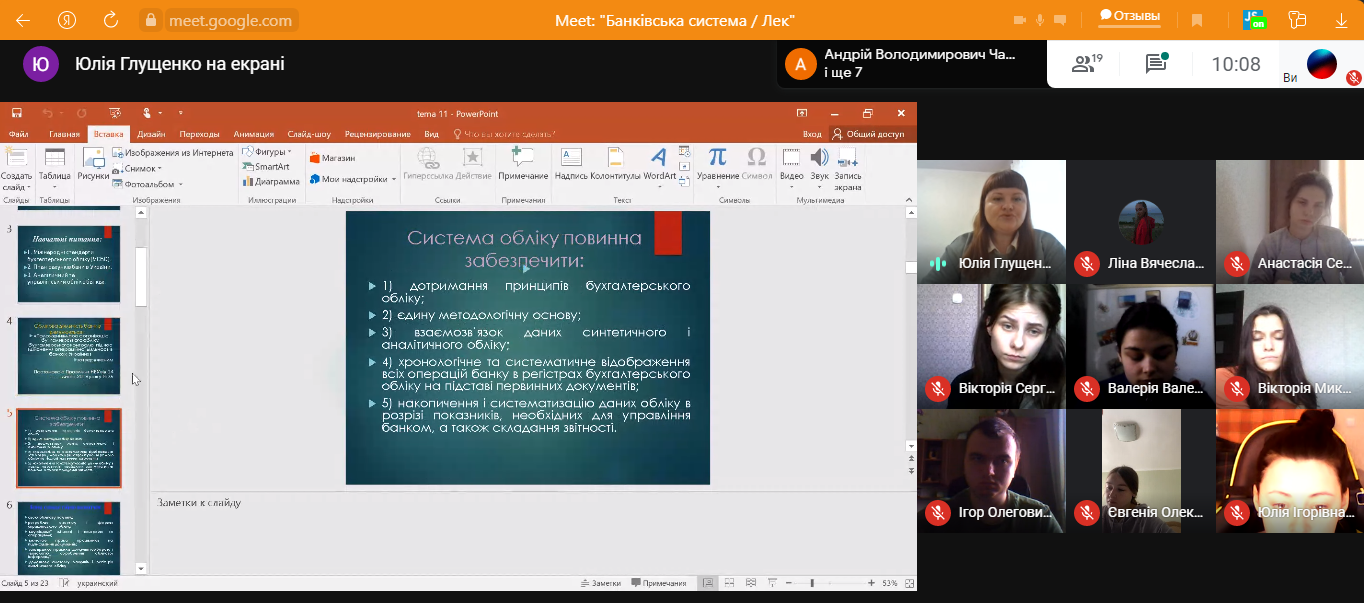Open the Таблица insert table button

click(55, 166)
